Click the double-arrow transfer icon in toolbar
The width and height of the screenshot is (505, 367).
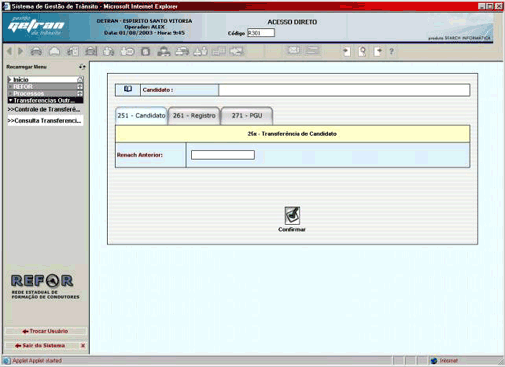coord(237,51)
